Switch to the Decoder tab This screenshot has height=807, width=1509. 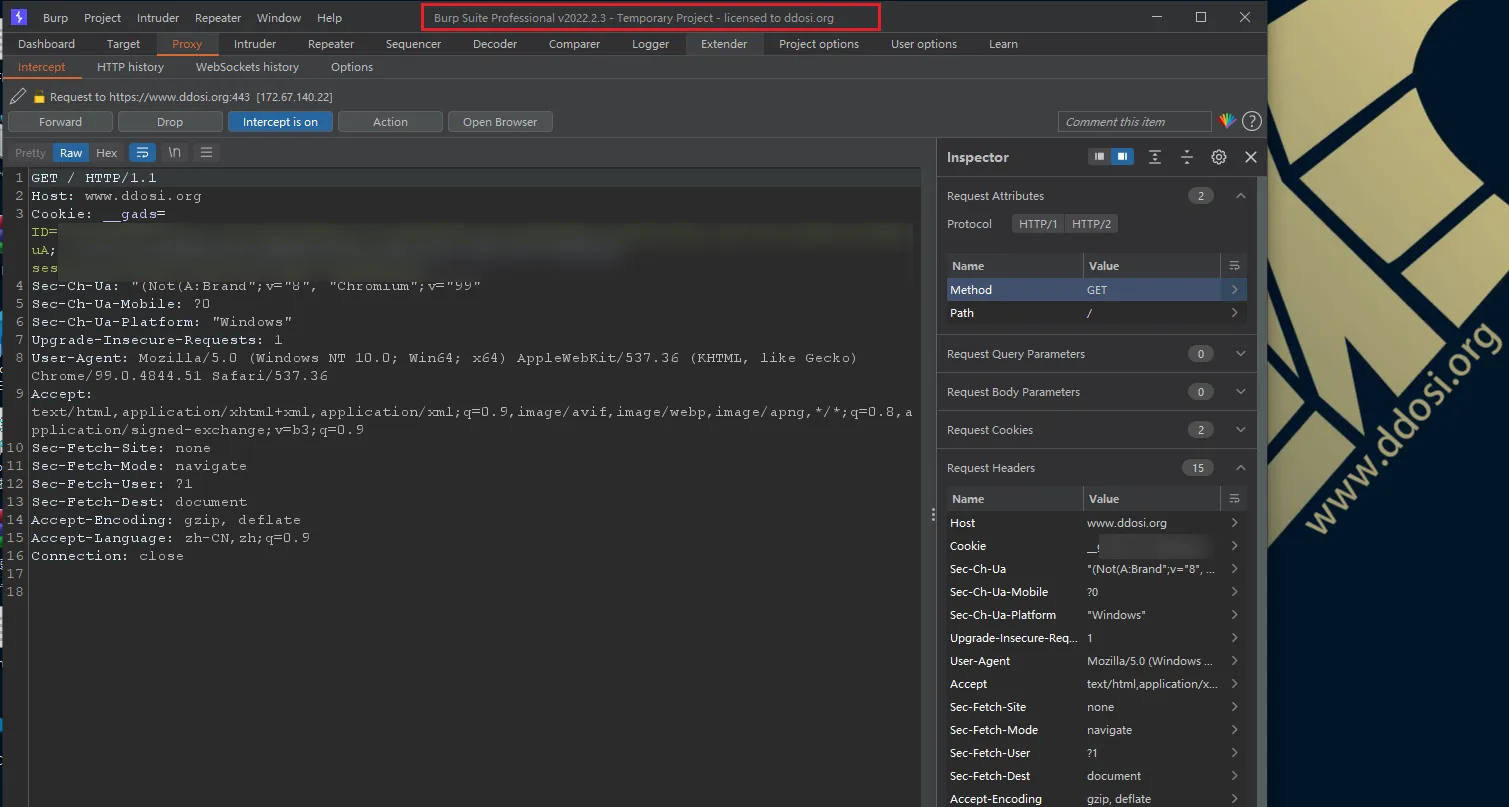click(495, 44)
